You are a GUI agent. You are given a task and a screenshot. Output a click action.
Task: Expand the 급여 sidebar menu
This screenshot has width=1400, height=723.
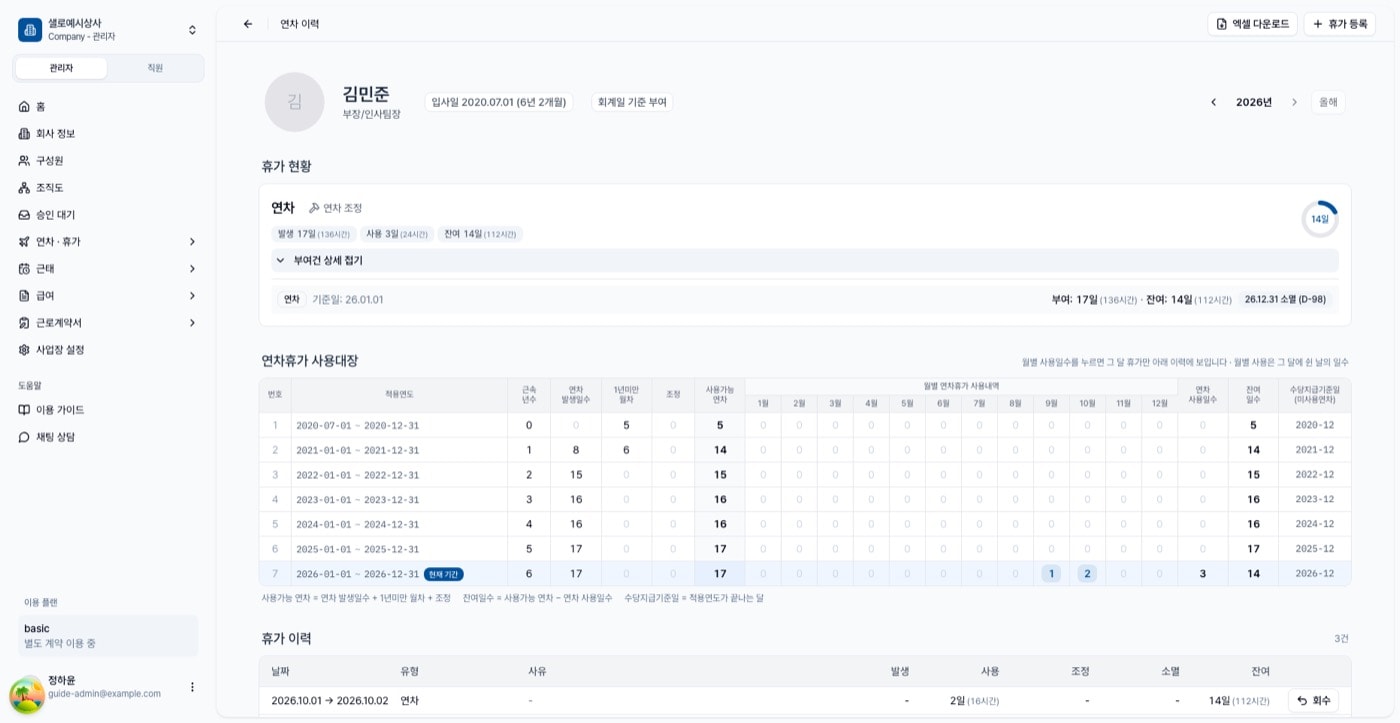tap(108, 295)
